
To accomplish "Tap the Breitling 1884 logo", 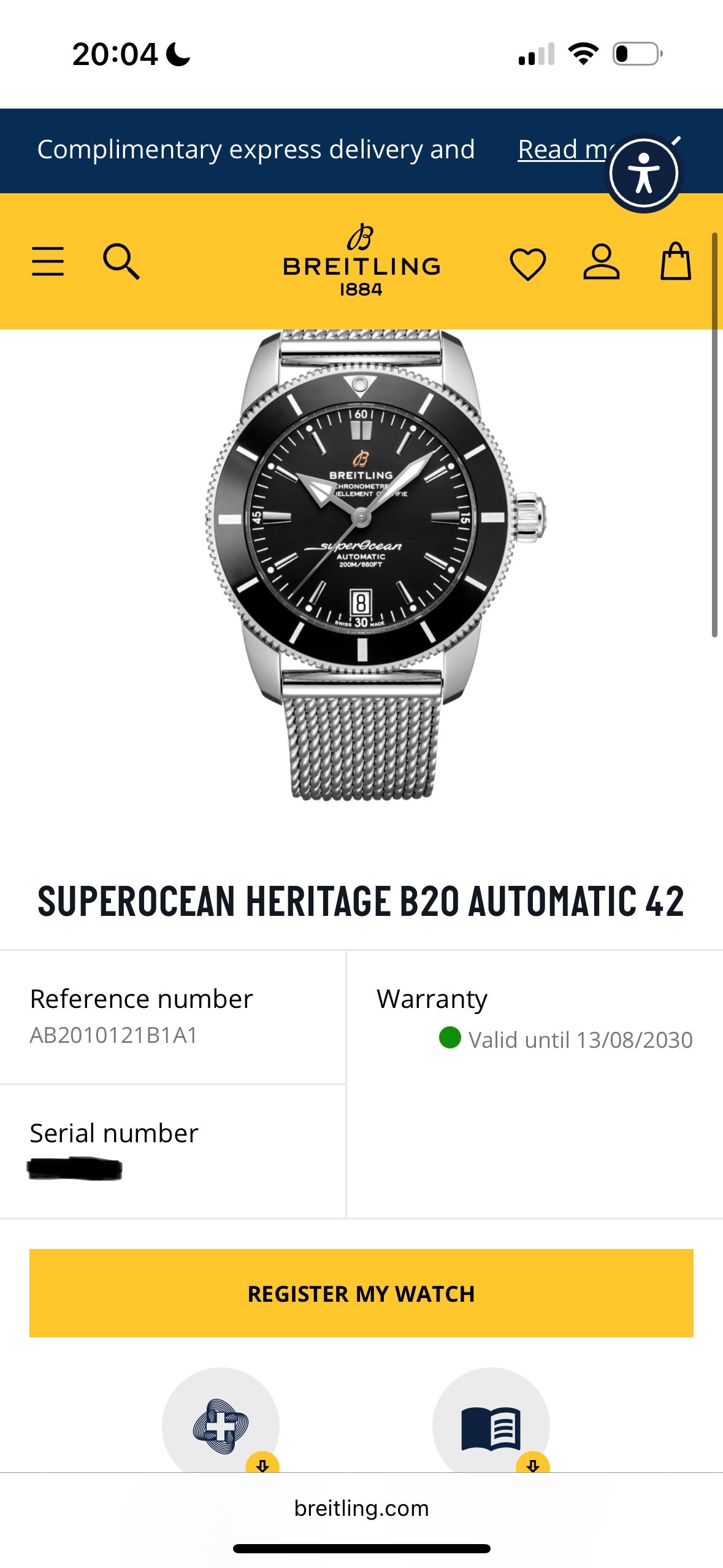I will pos(361,261).
